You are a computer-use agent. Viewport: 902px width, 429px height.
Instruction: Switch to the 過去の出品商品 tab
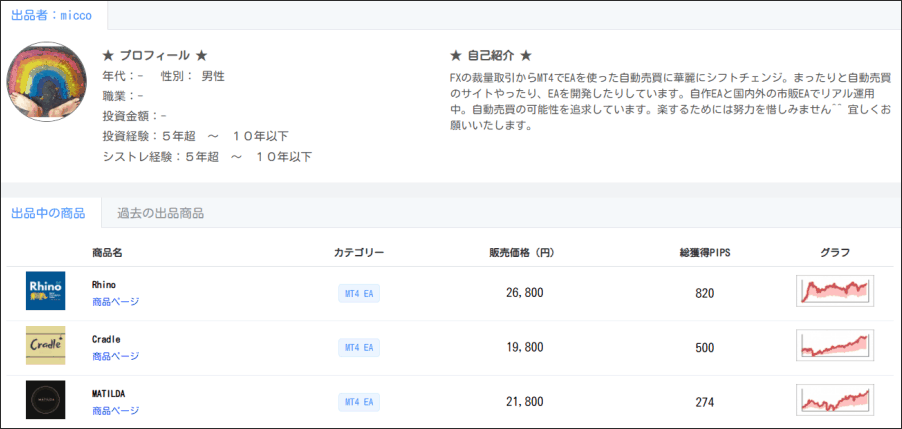[160, 213]
